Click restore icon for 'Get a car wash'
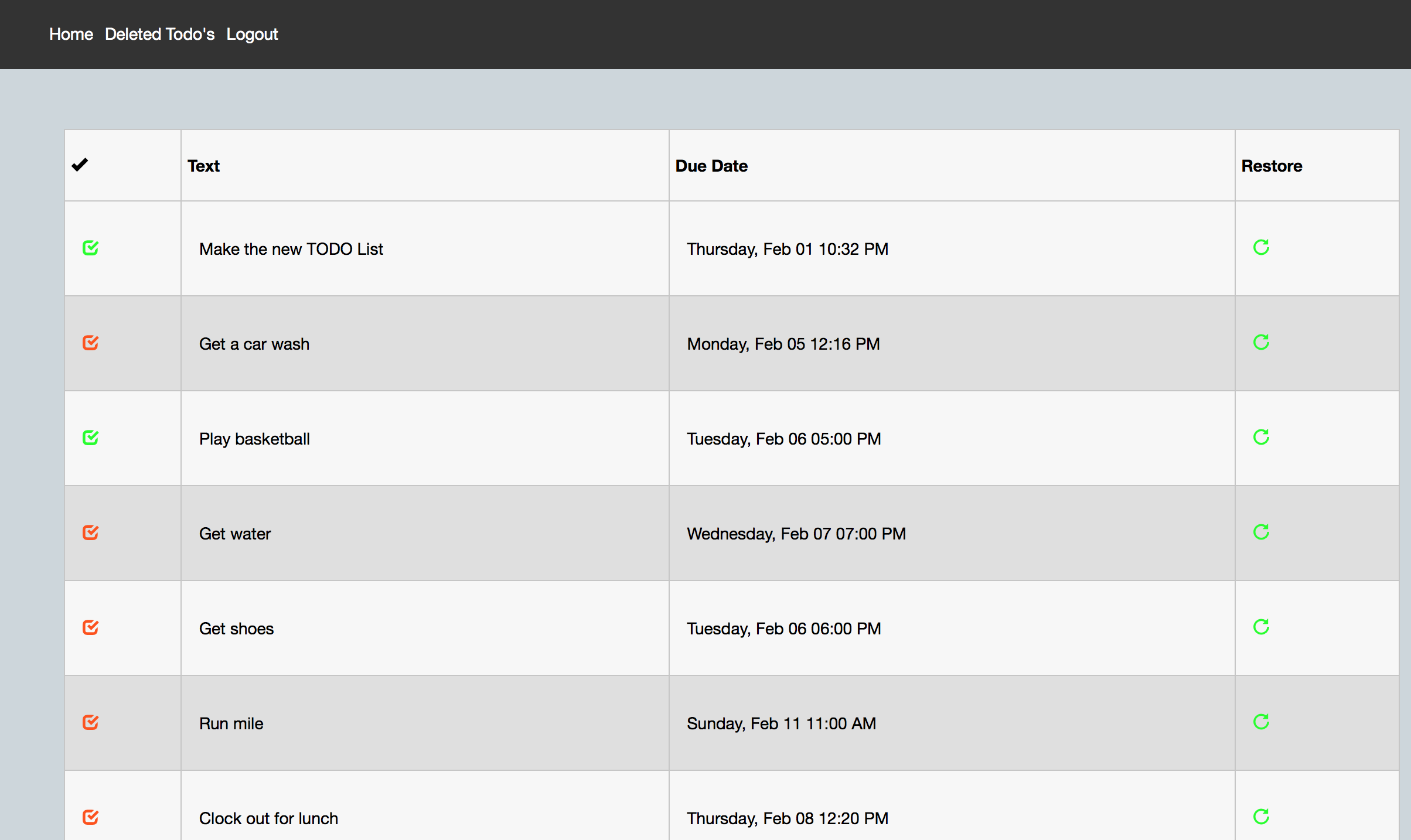The width and height of the screenshot is (1411, 840). 1261,342
